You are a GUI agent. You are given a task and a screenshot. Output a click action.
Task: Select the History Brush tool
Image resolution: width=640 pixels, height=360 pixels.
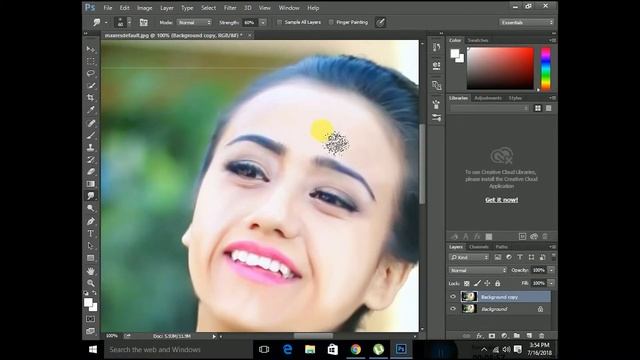click(91, 160)
